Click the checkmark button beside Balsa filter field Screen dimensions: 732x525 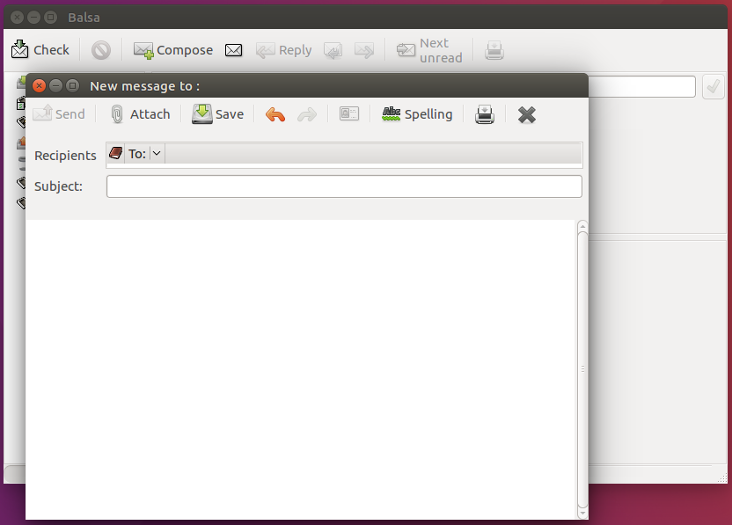click(713, 86)
